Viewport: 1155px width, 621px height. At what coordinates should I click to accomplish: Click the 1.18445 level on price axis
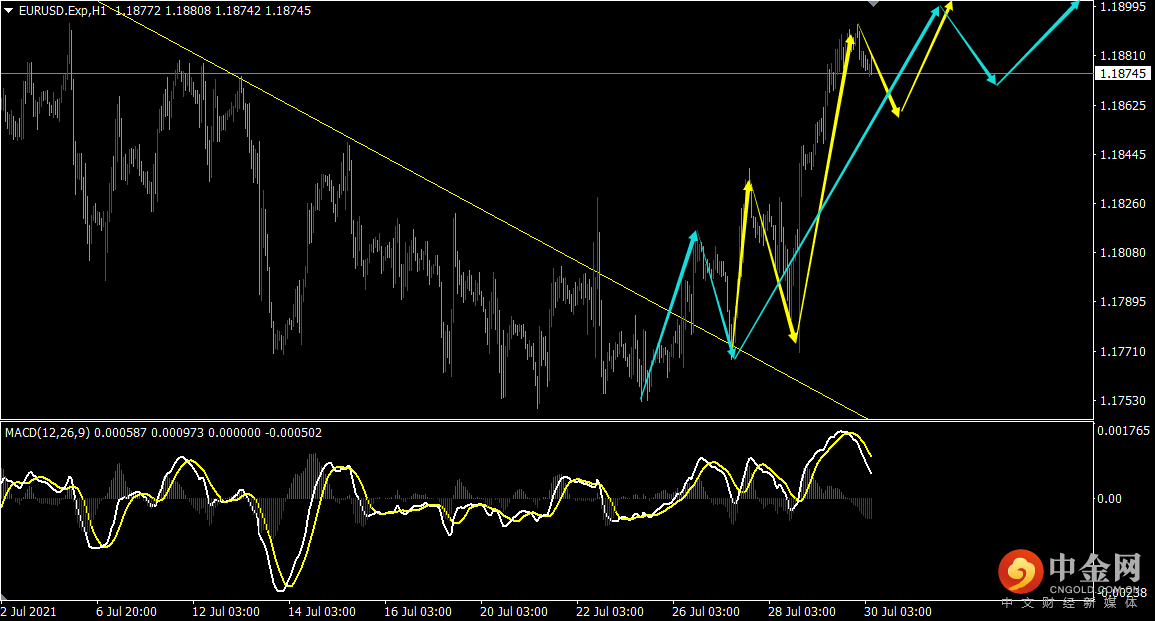tap(1123, 155)
